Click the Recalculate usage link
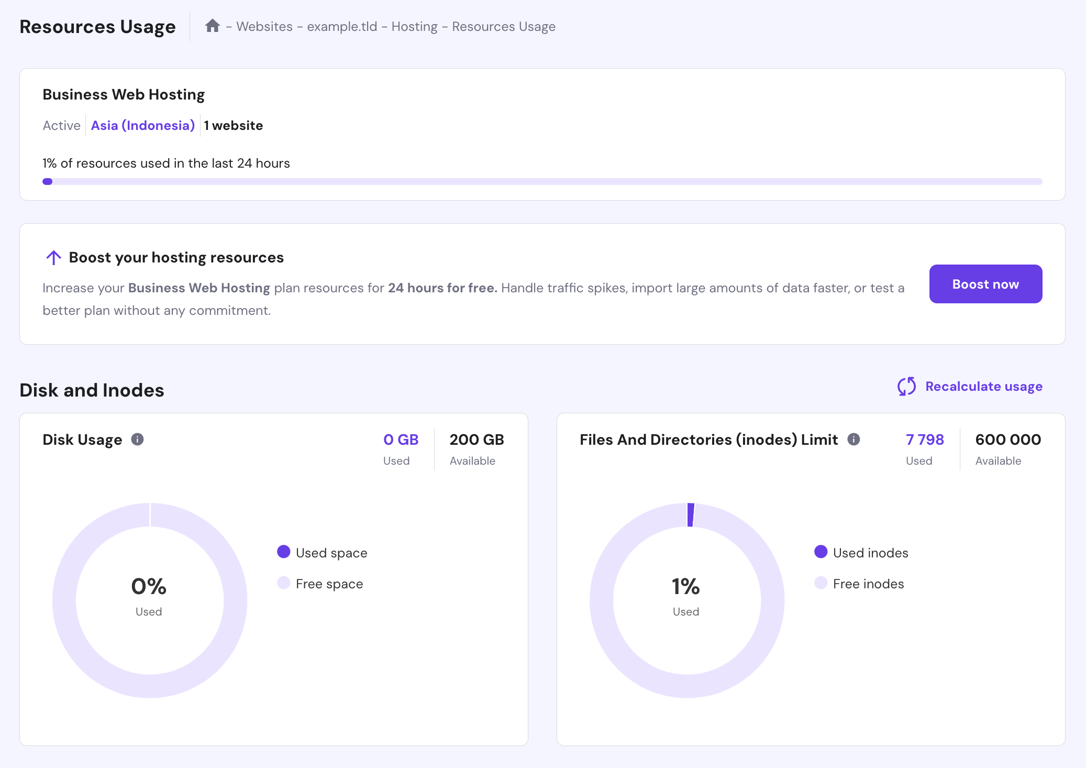The height and width of the screenshot is (768, 1086). (x=984, y=386)
